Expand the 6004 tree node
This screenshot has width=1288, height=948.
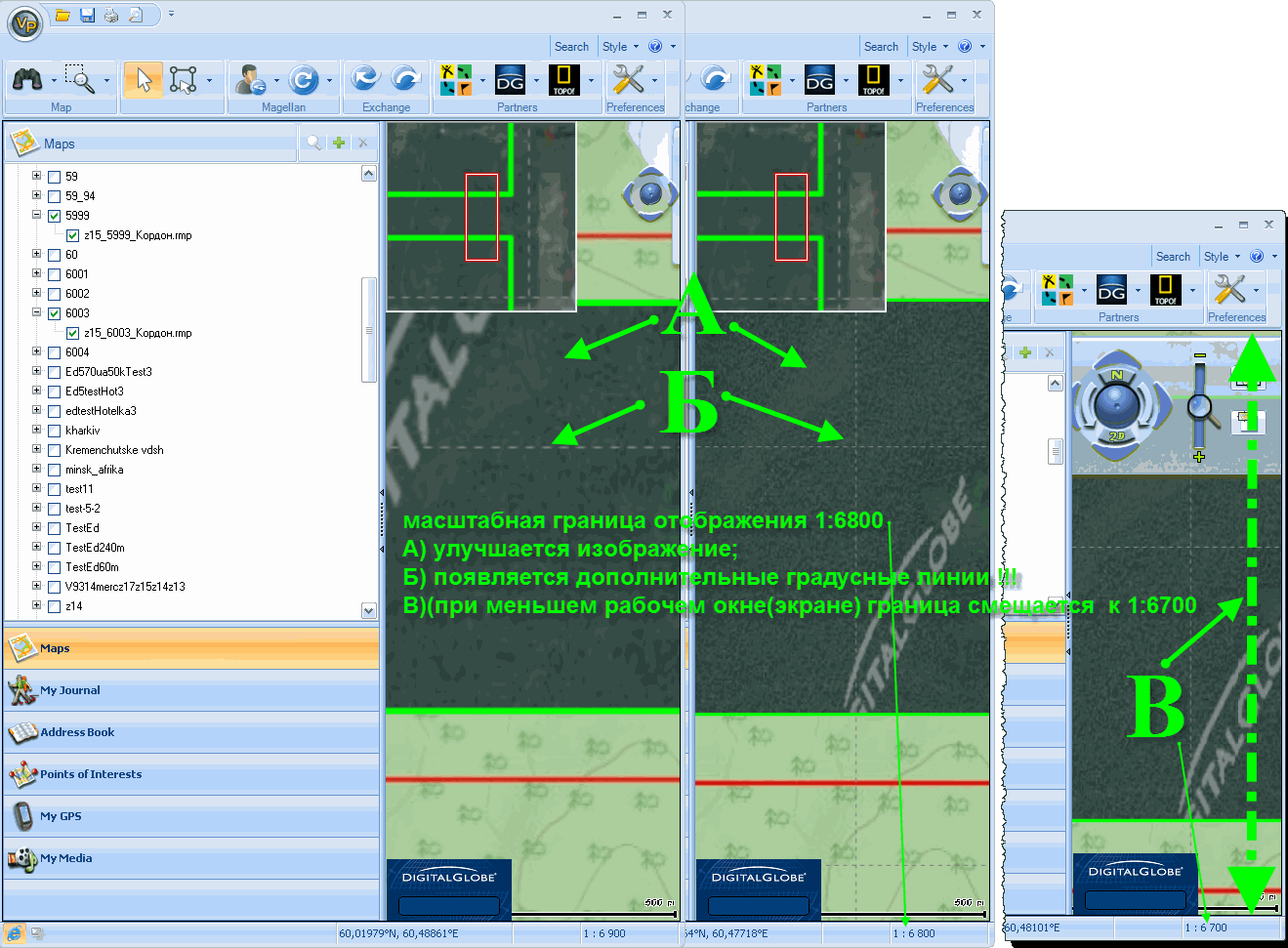click(37, 351)
